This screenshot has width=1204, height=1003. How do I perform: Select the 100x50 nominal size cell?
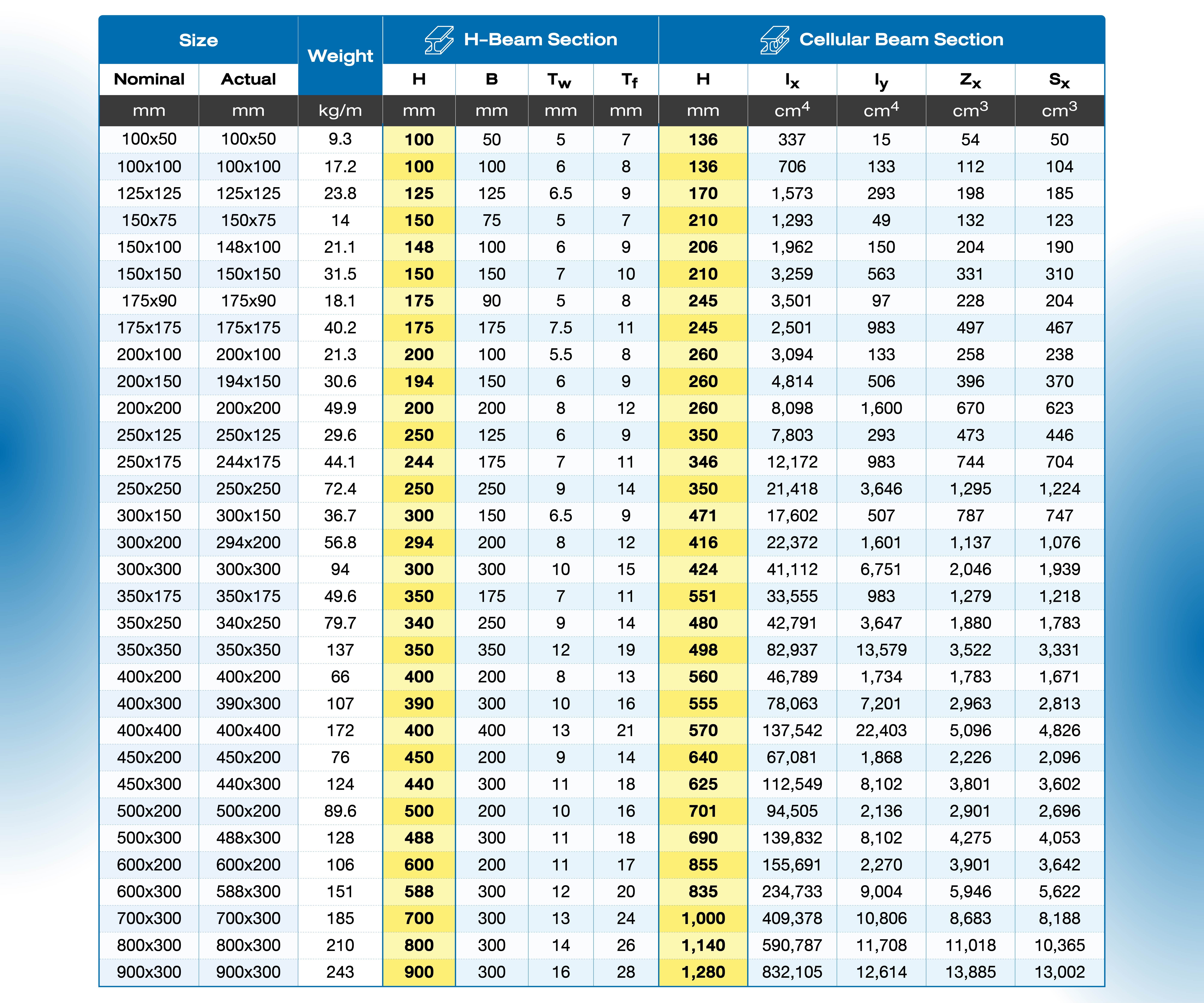click(x=149, y=139)
